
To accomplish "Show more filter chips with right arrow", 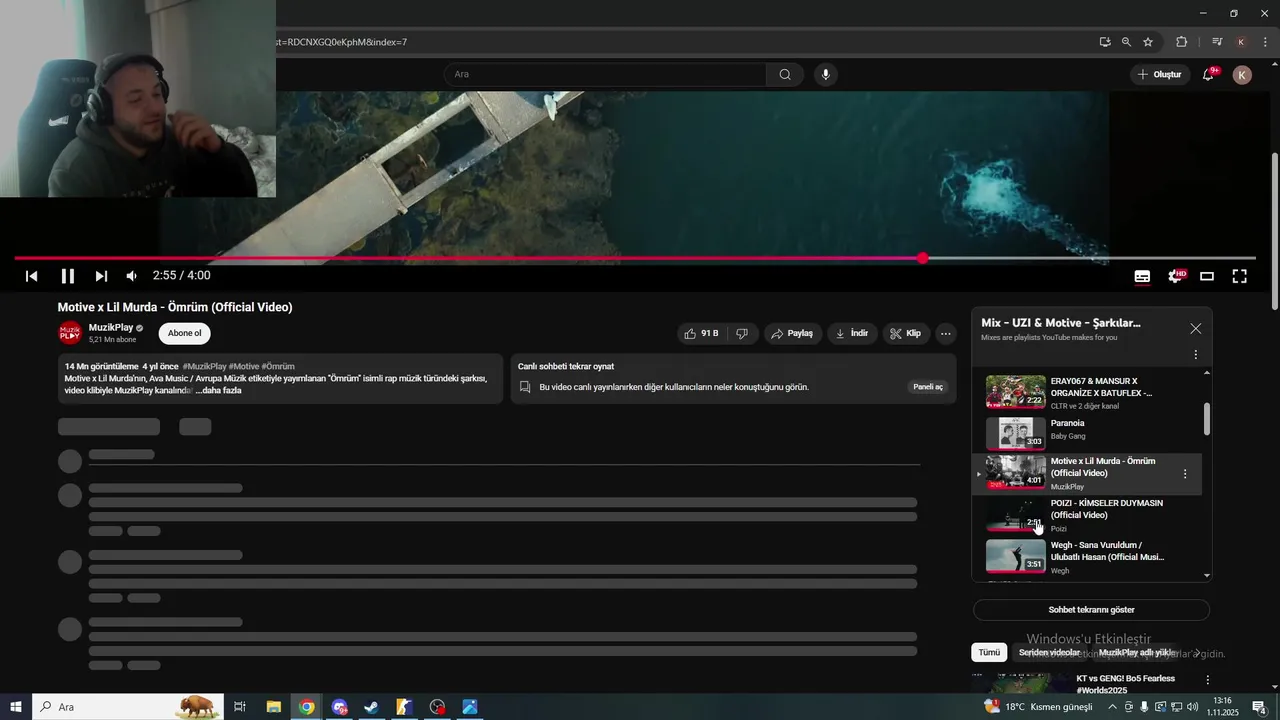I will tap(1197, 652).
